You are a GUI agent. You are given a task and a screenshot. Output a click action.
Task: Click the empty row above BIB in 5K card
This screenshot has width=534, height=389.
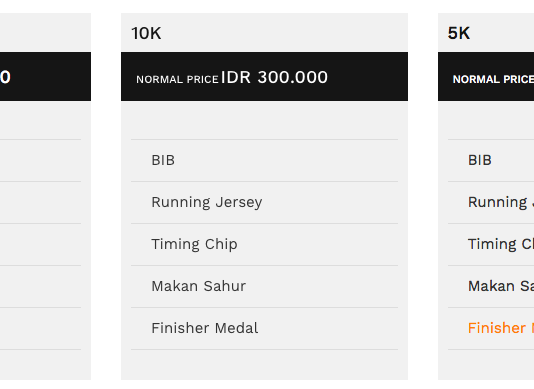(491, 120)
